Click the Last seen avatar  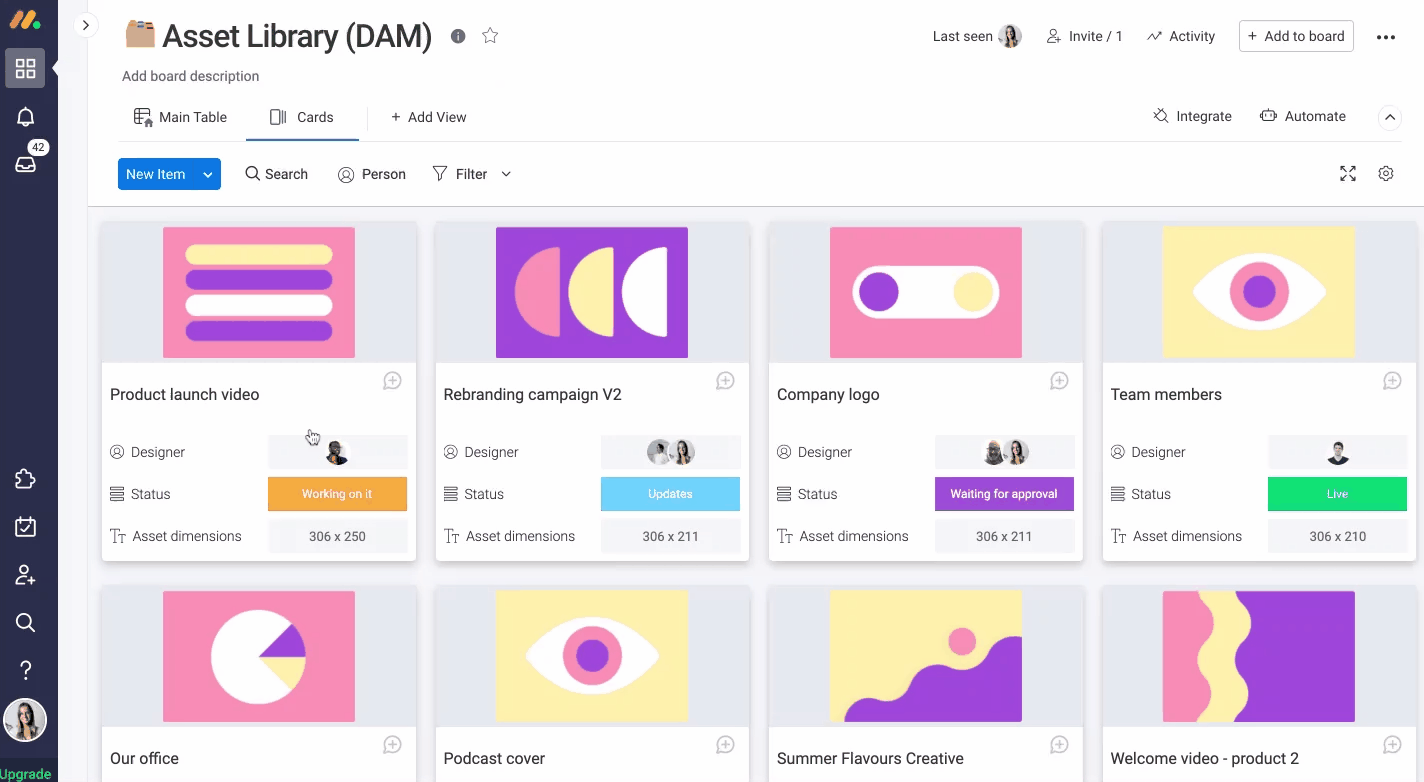coord(1010,36)
